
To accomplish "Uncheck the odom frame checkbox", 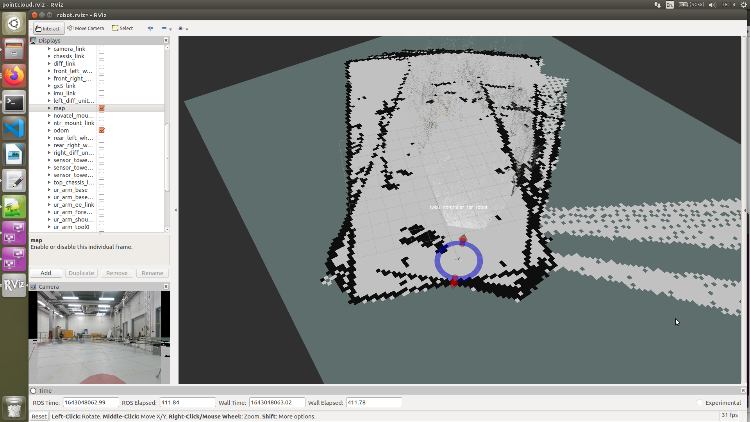I will pyautogui.click(x=102, y=130).
